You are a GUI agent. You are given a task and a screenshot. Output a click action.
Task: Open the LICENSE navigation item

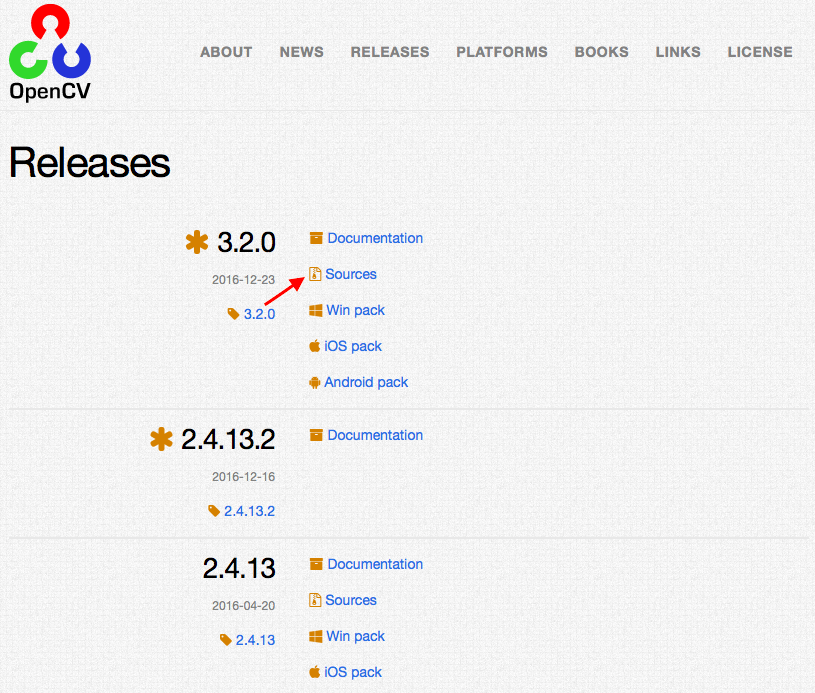760,52
